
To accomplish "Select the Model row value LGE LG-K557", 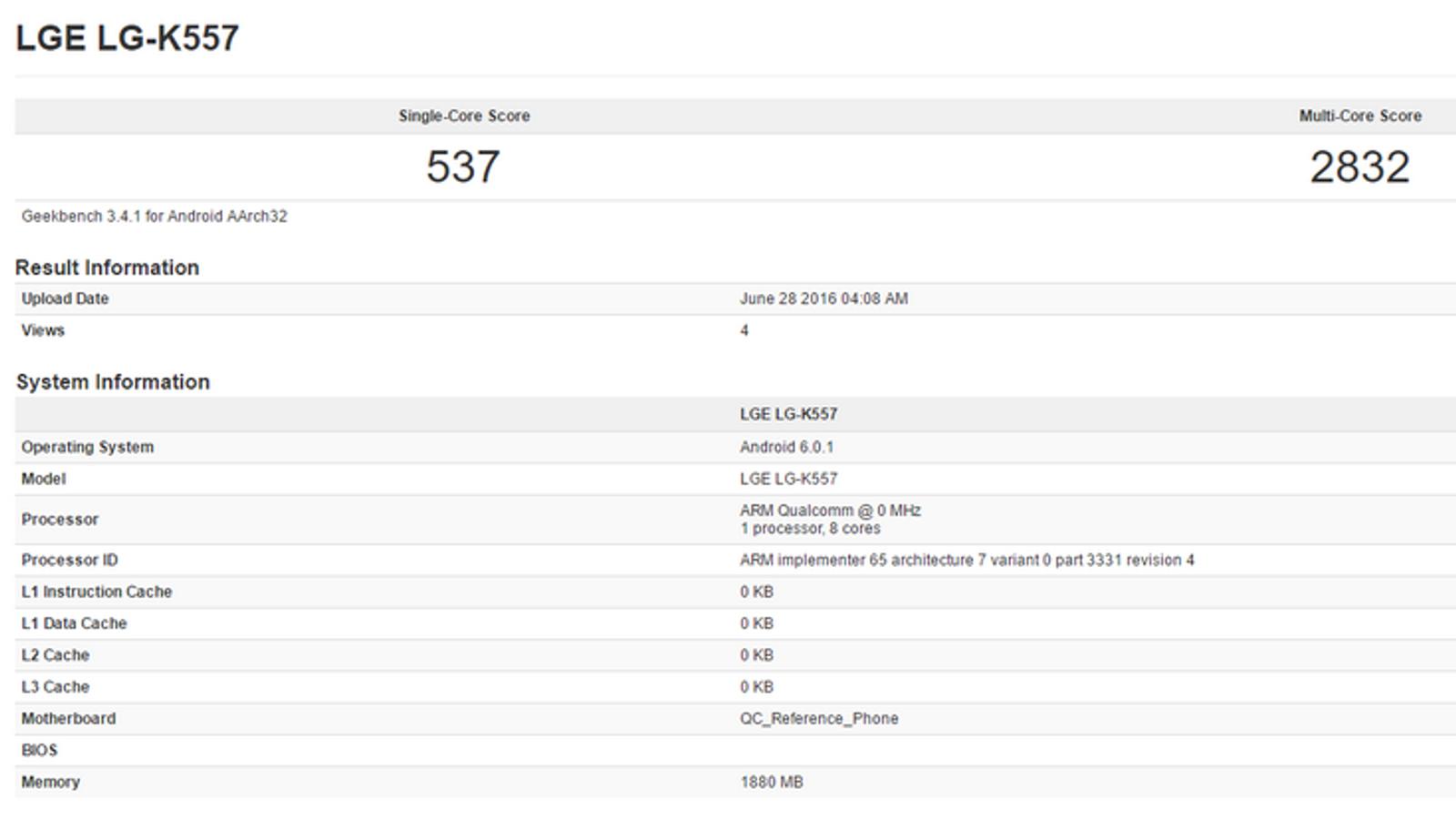I will pos(788,479).
